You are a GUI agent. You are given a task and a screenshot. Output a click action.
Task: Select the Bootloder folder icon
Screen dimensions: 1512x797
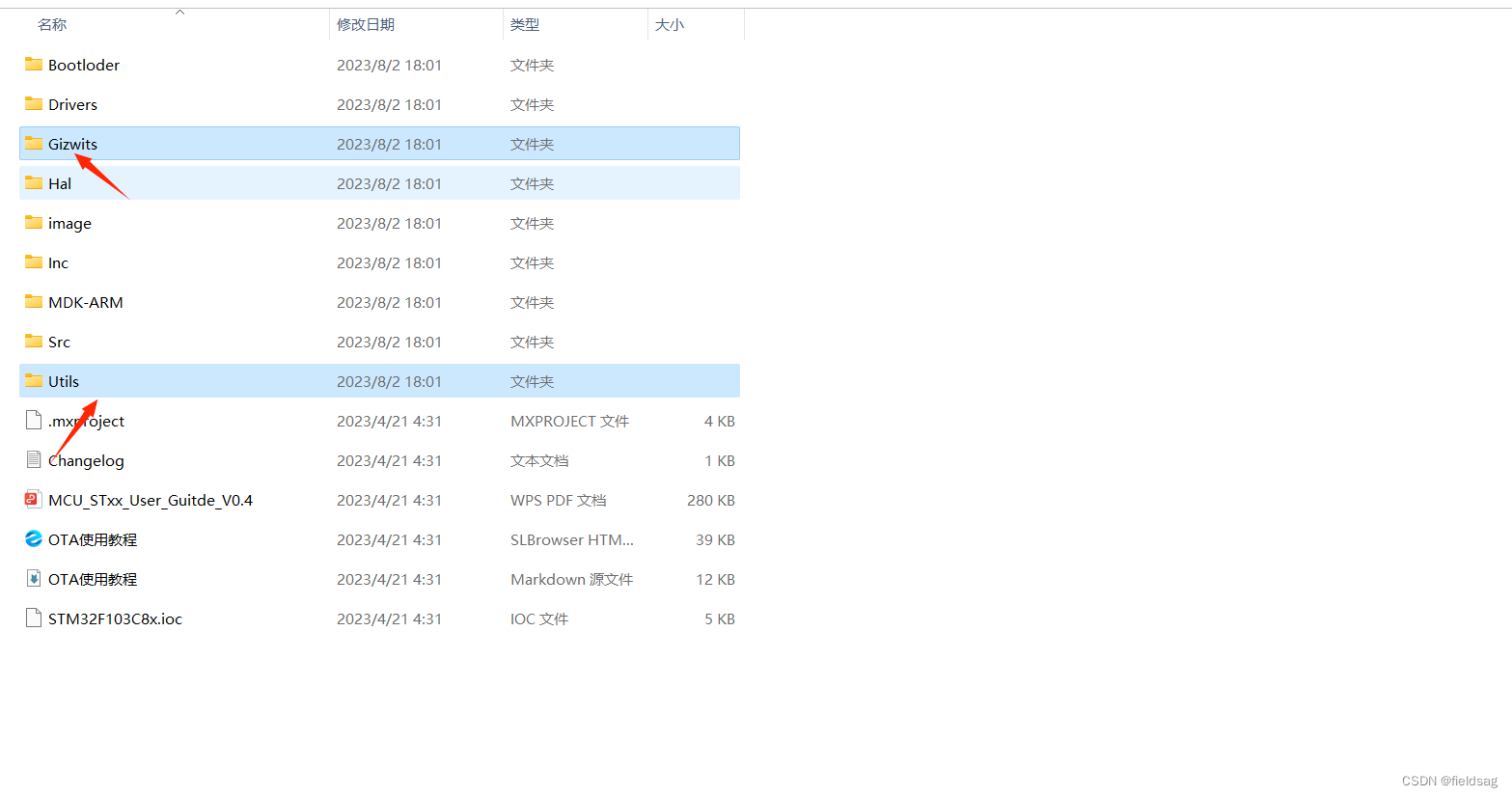tap(34, 65)
